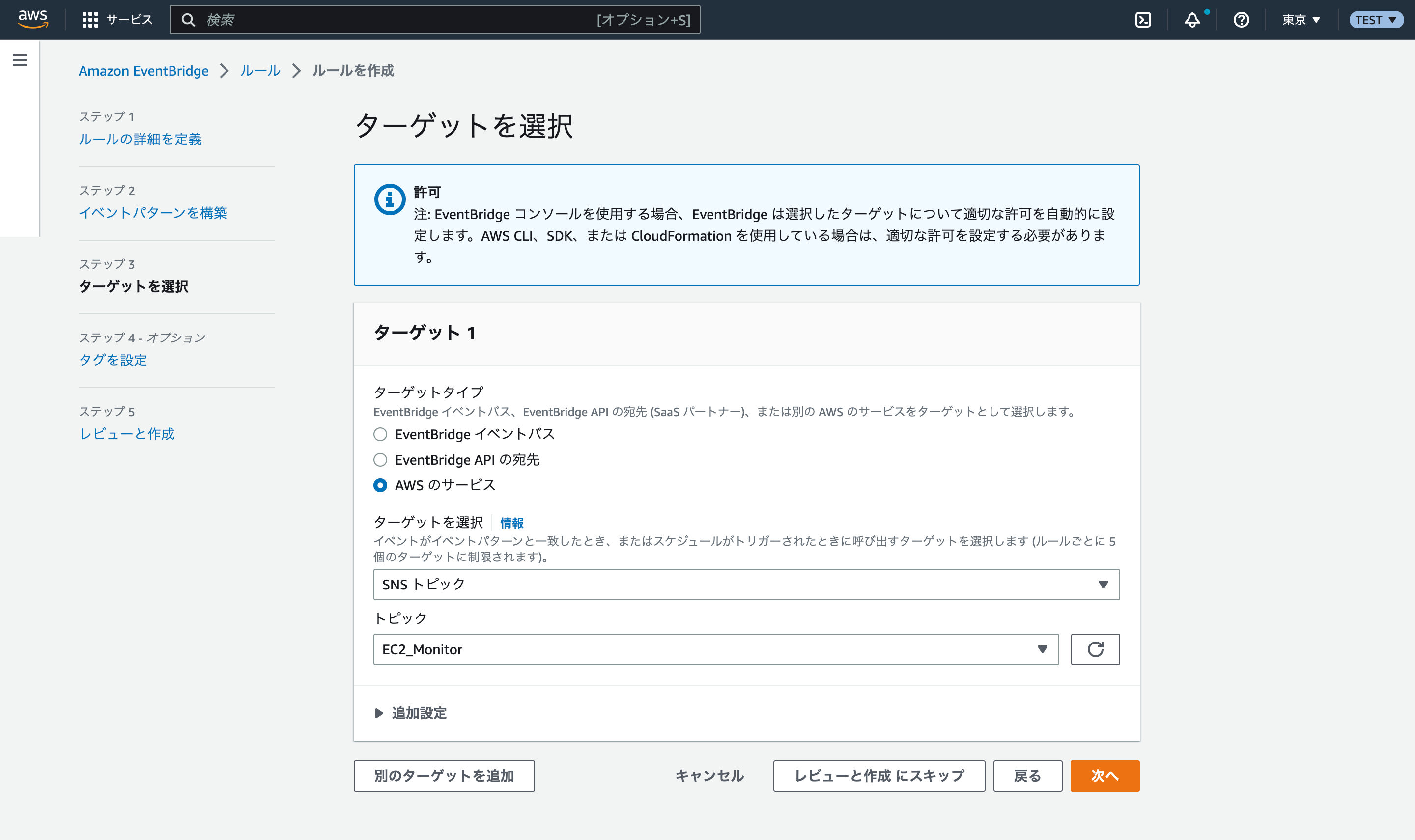Image resolution: width=1415 pixels, height=840 pixels.
Task: Open the 情報 help link
Action: [x=510, y=523]
